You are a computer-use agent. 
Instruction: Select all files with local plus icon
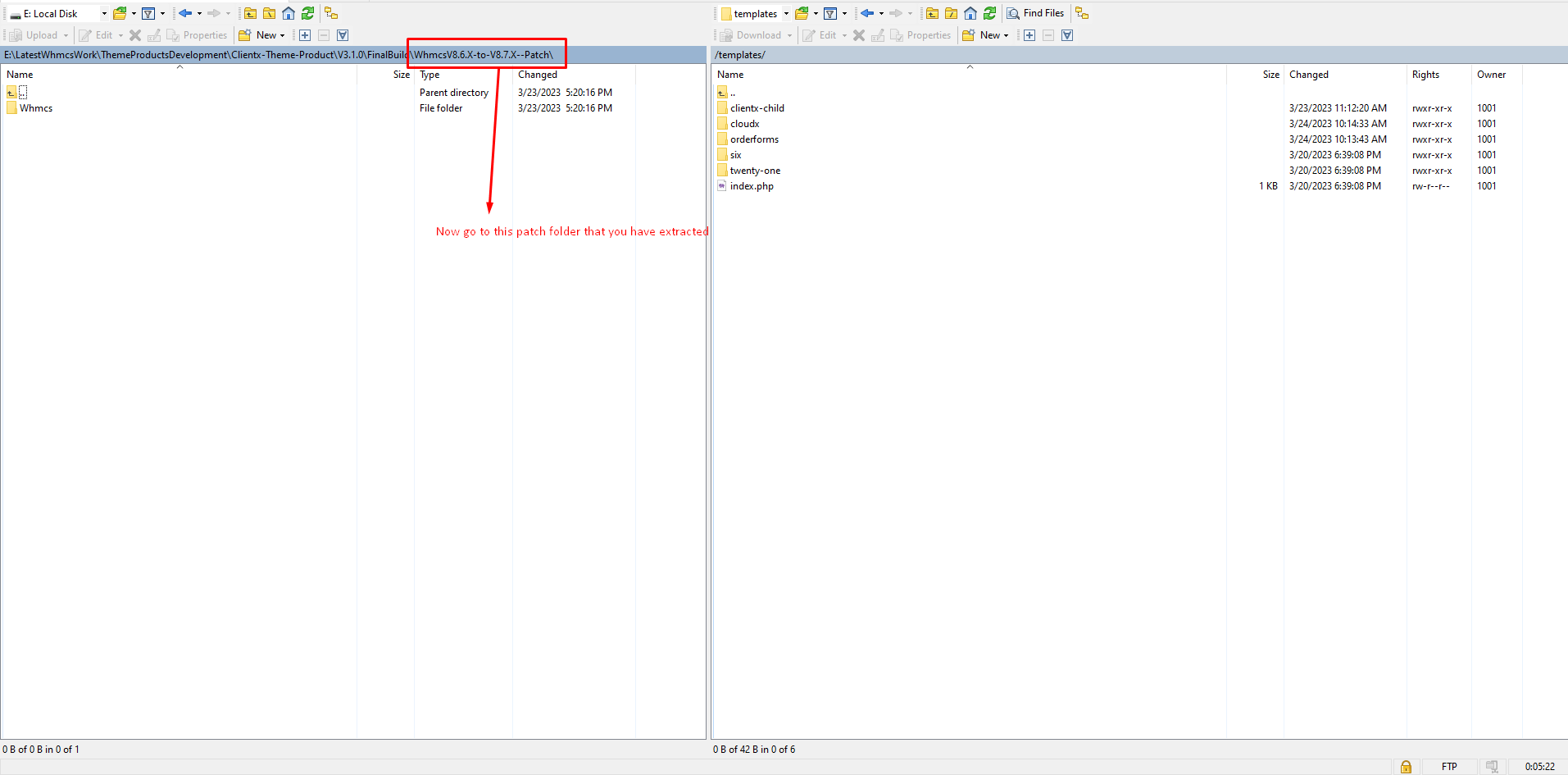click(305, 35)
